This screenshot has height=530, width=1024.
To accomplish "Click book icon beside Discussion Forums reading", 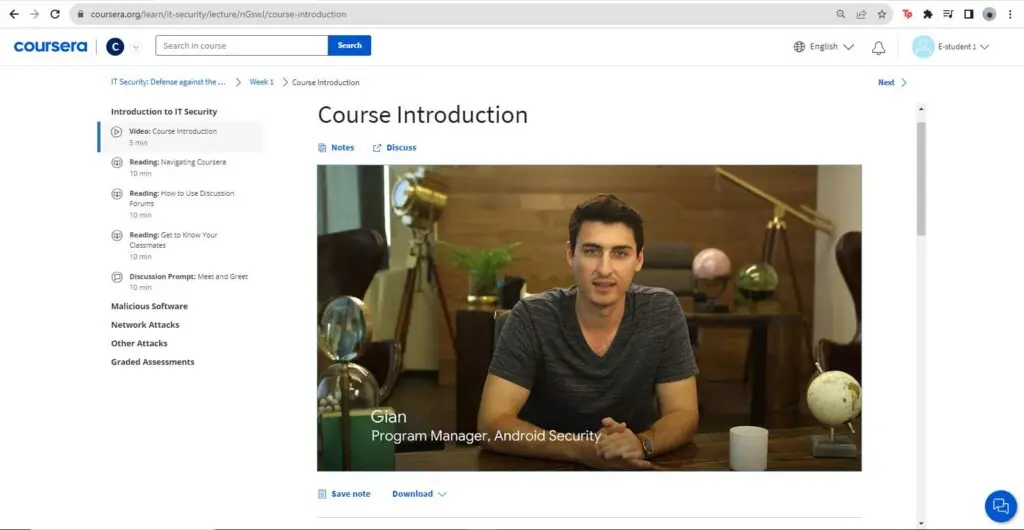I will coord(116,194).
